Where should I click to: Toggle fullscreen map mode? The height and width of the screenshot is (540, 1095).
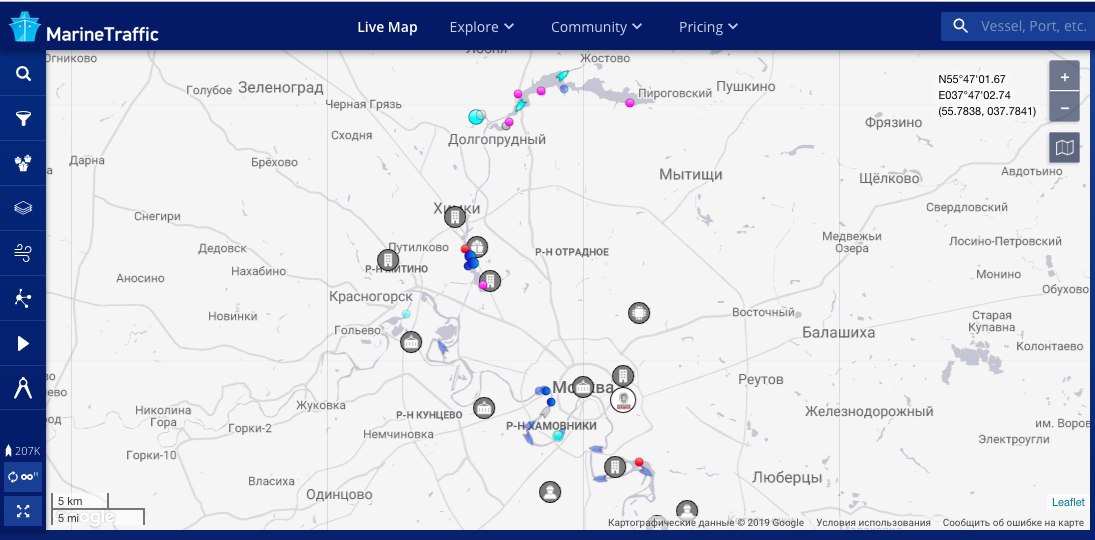coord(23,511)
